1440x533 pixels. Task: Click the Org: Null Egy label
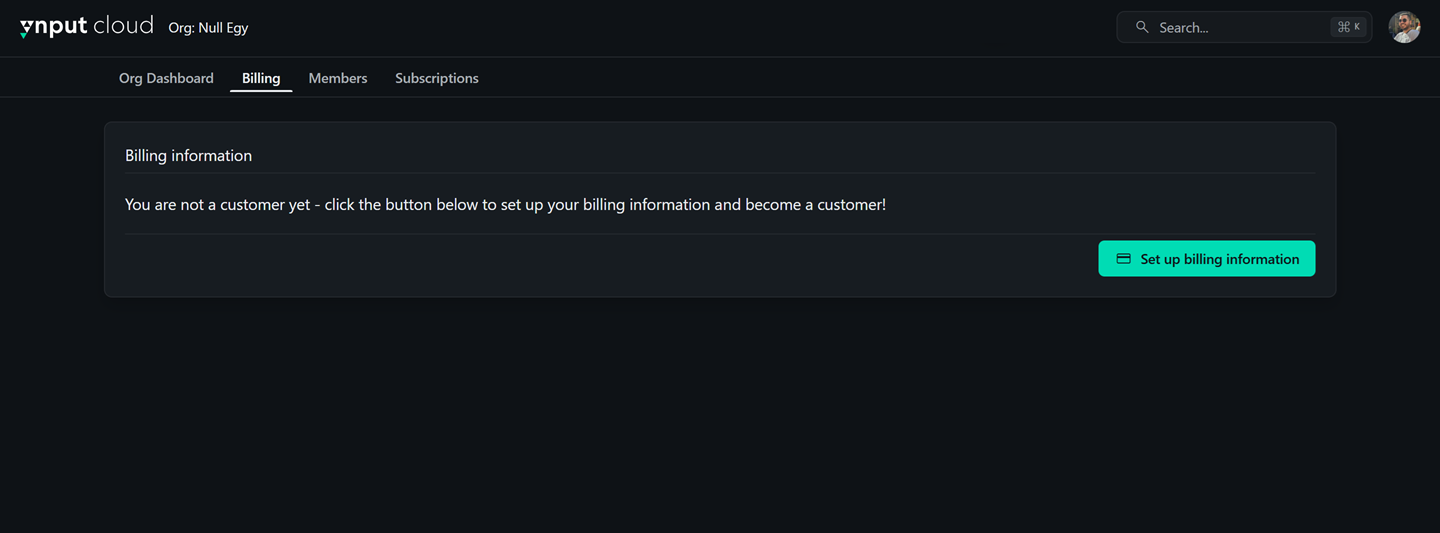click(208, 28)
